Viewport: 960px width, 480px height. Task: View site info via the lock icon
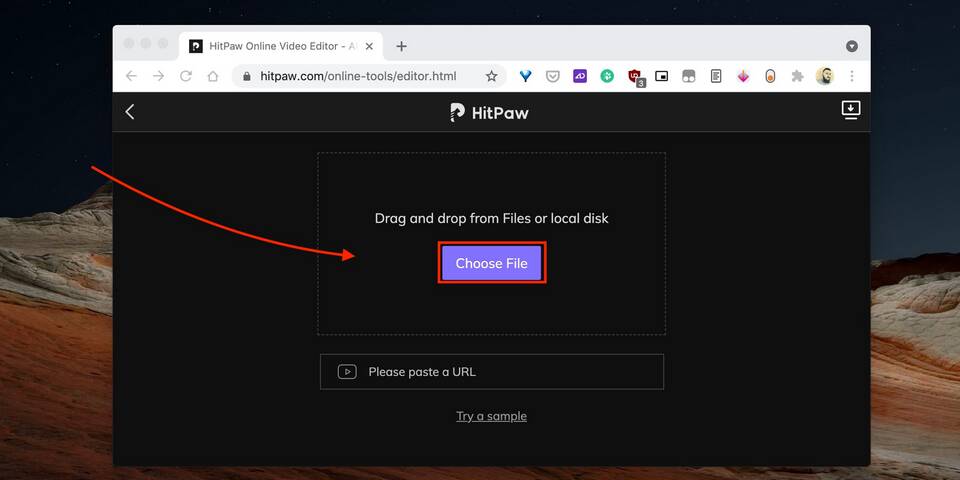coord(247,77)
